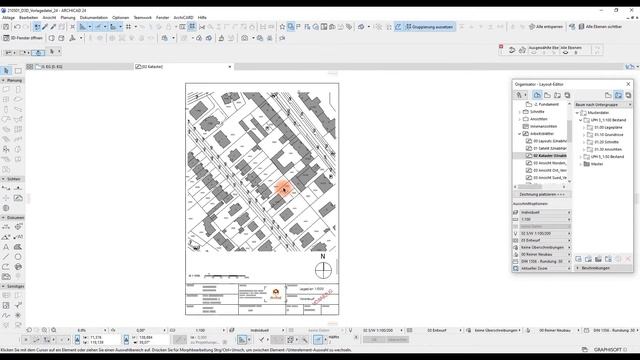Image resolution: width=640 pixels, height=360 pixels.
Task: Select the 'Master' folder in the layout tree
Action: click(593, 164)
